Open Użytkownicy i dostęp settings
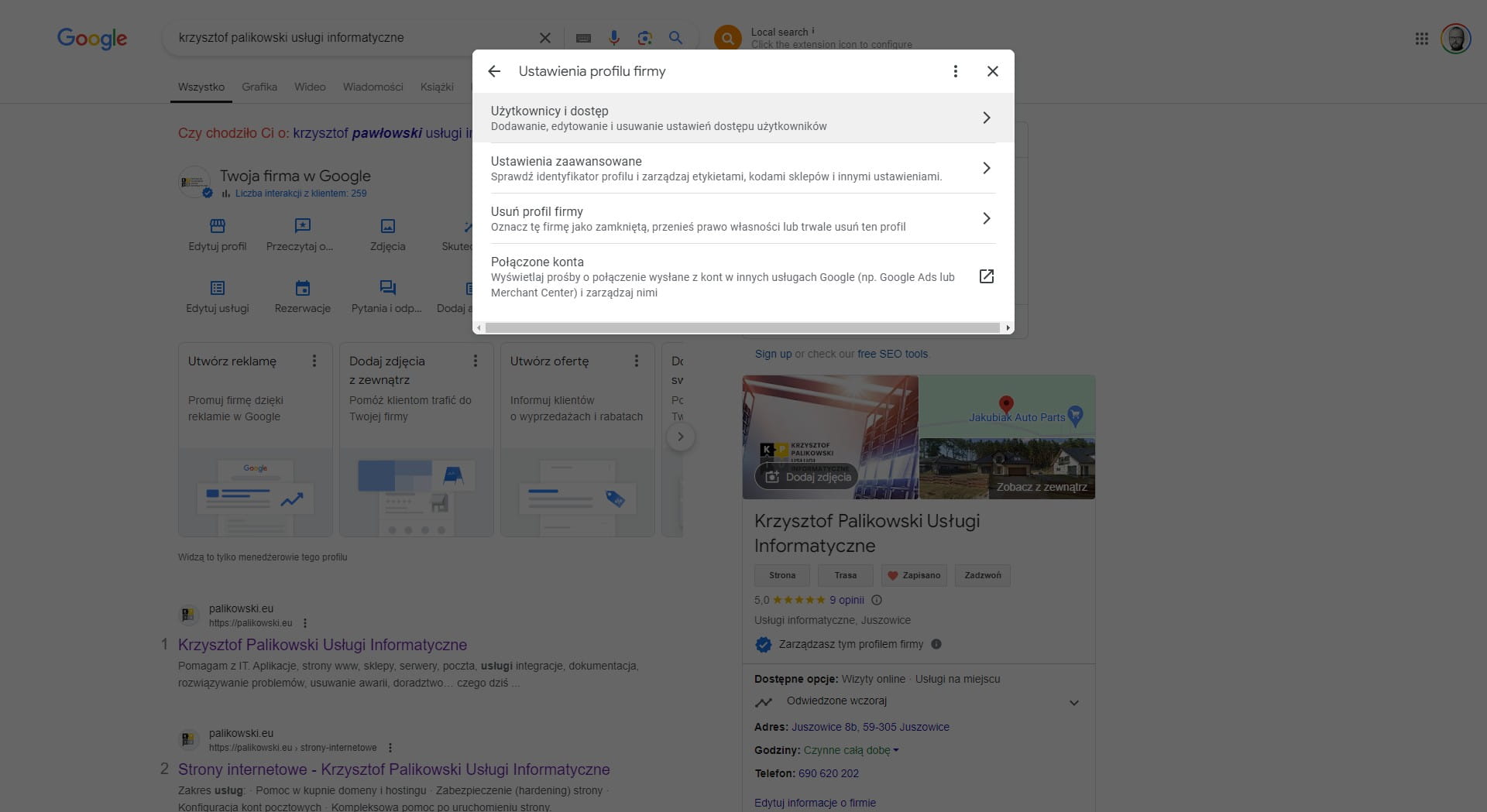Image resolution: width=1487 pixels, height=812 pixels. click(x=742, y=118)
